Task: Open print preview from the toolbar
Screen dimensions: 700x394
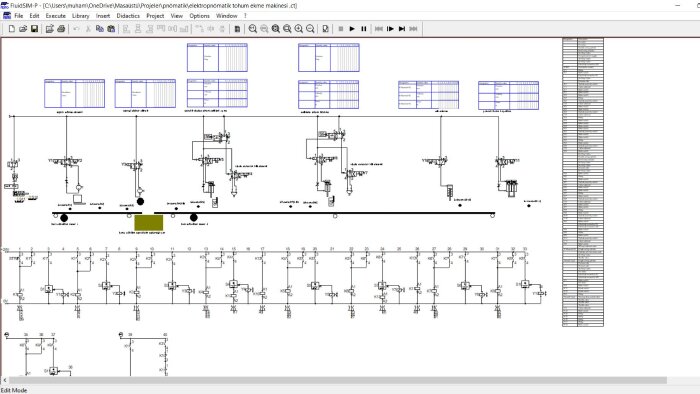Action: click(50, 29)
